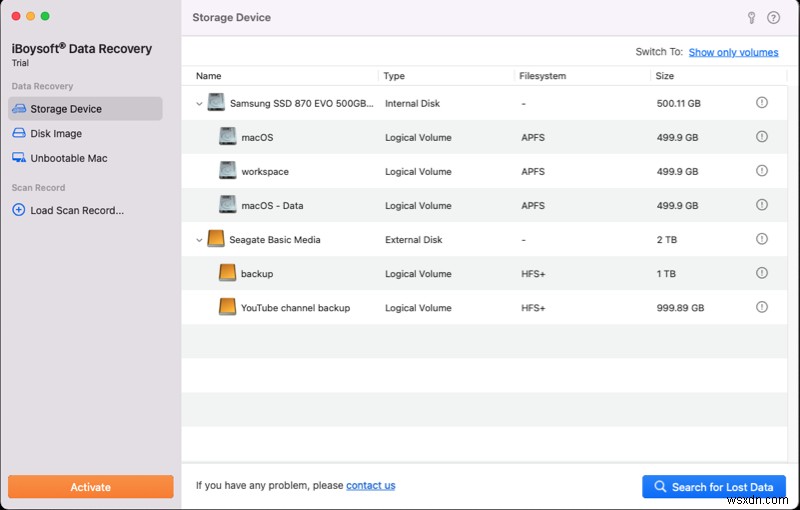This screenshot has height=510, width=800.
Task: Click Search for Lost Data button
Action: [713, 487]
